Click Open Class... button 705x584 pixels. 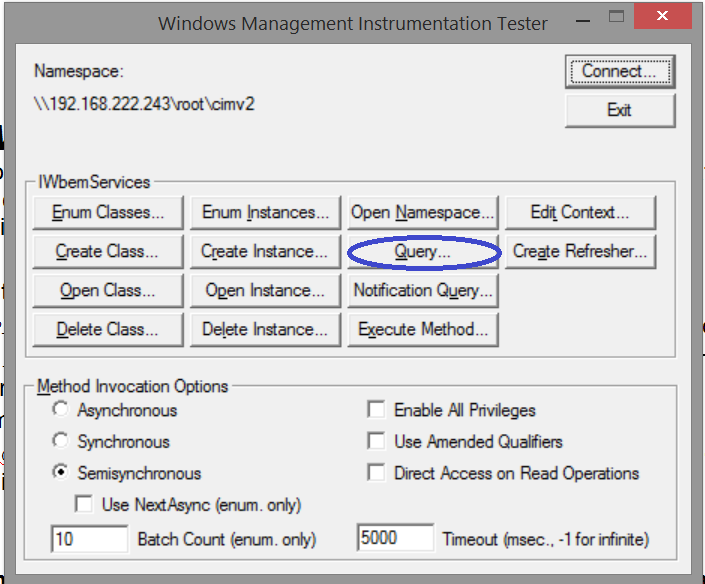(108, 290)
